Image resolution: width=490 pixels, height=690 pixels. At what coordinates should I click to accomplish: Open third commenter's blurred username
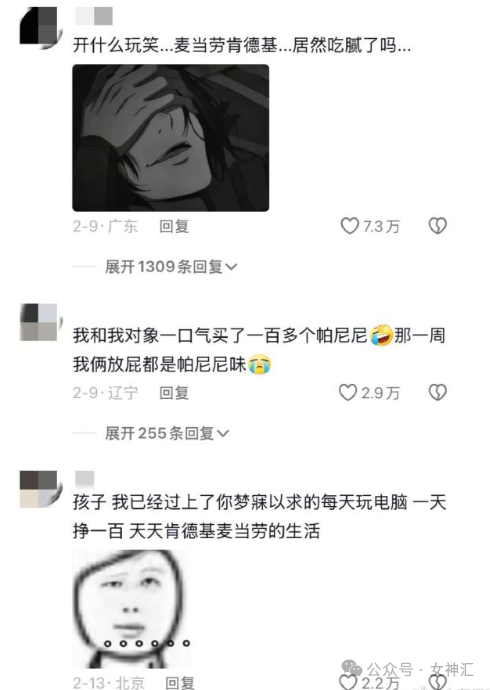click(x=85, y=479)
